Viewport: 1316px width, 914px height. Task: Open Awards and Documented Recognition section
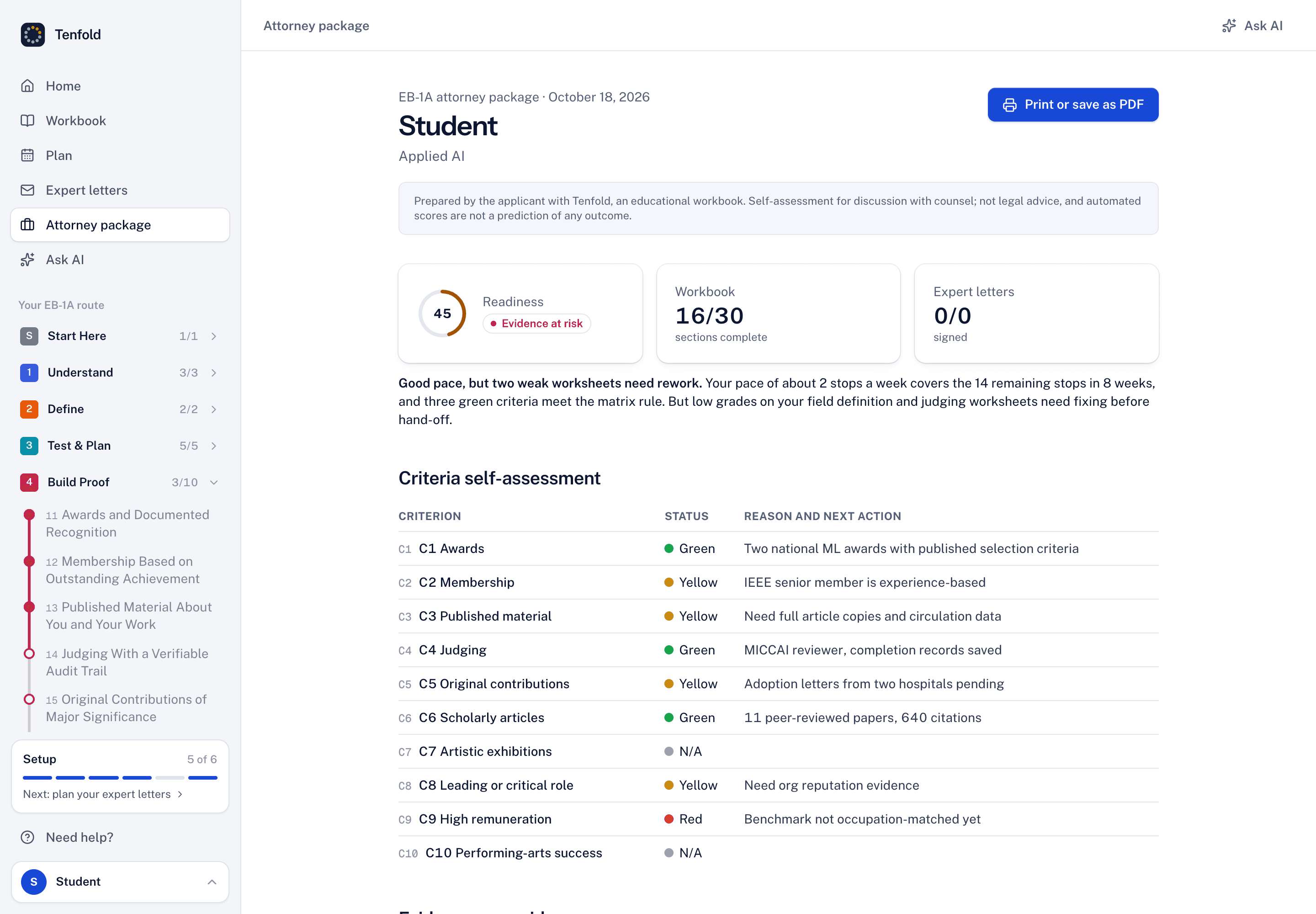click(127, 523)
